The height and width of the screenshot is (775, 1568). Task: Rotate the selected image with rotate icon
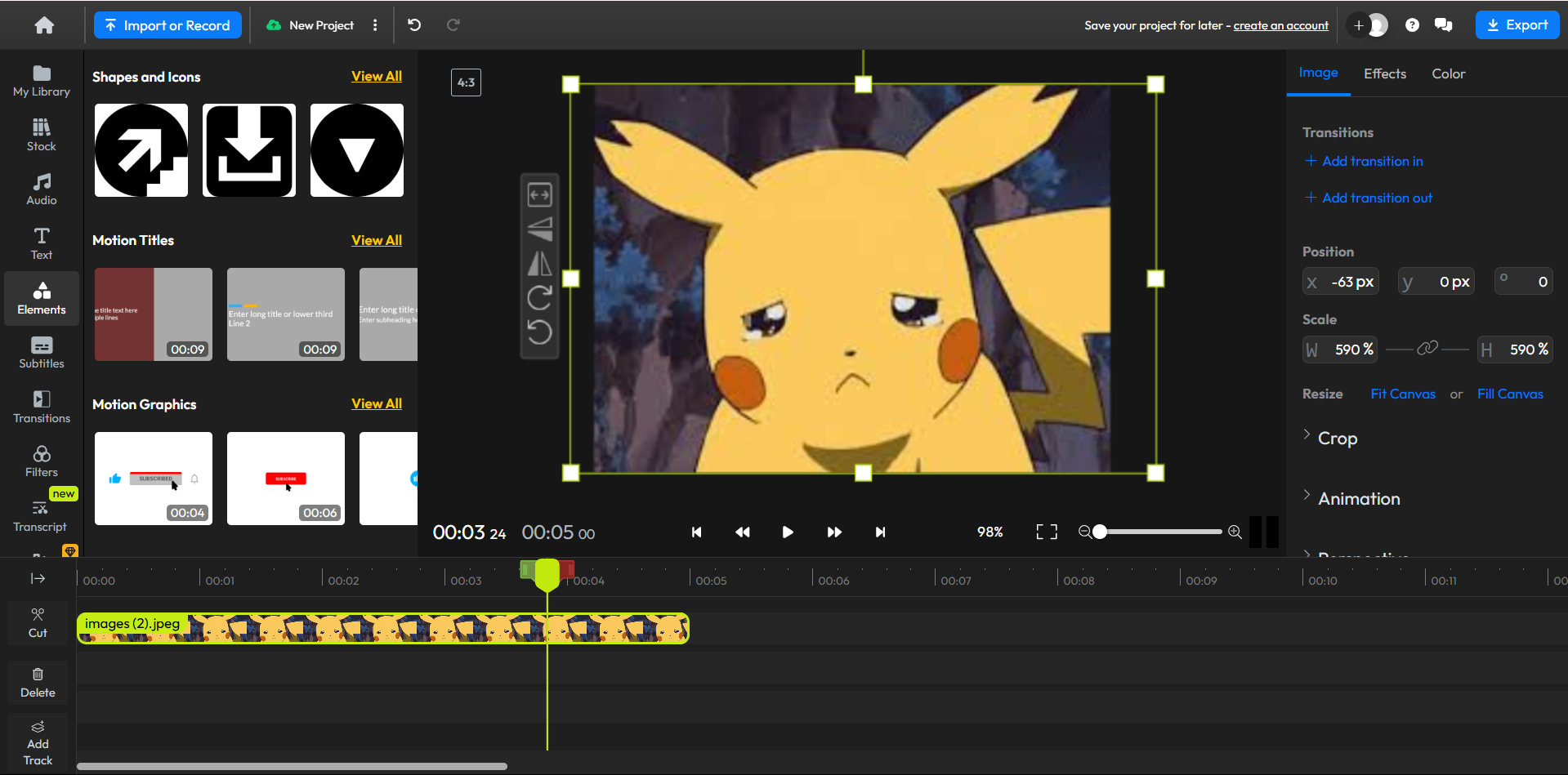539,297
